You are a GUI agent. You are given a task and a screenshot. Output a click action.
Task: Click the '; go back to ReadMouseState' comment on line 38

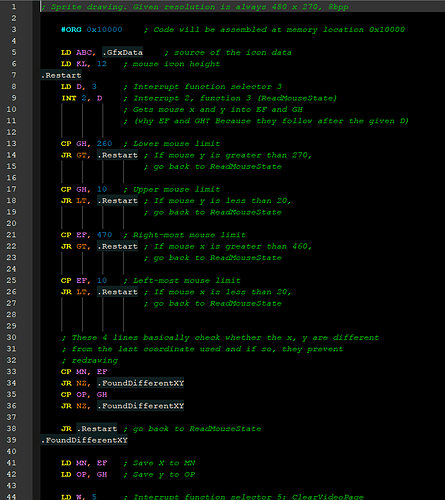[192, 429]
